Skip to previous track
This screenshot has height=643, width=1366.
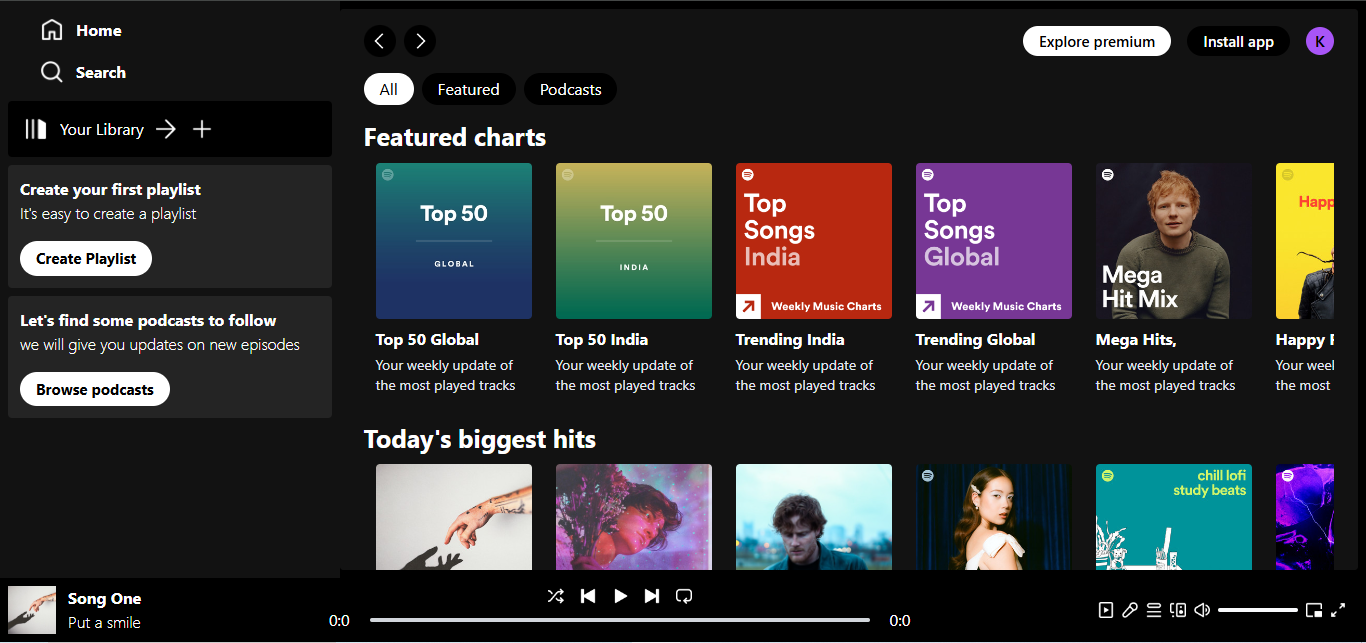[588, 596]
